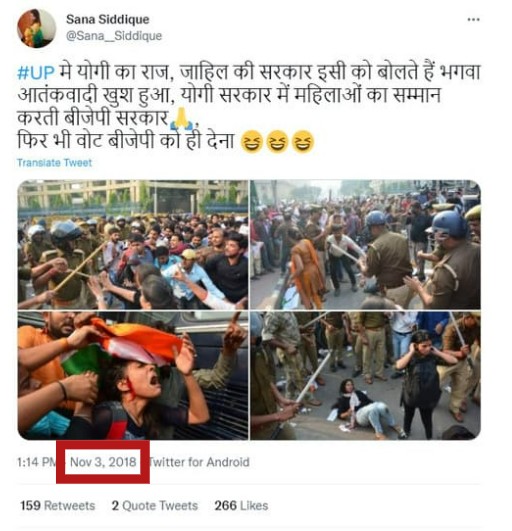Open Sana Siddique's profile avatar

coord(37,28)
